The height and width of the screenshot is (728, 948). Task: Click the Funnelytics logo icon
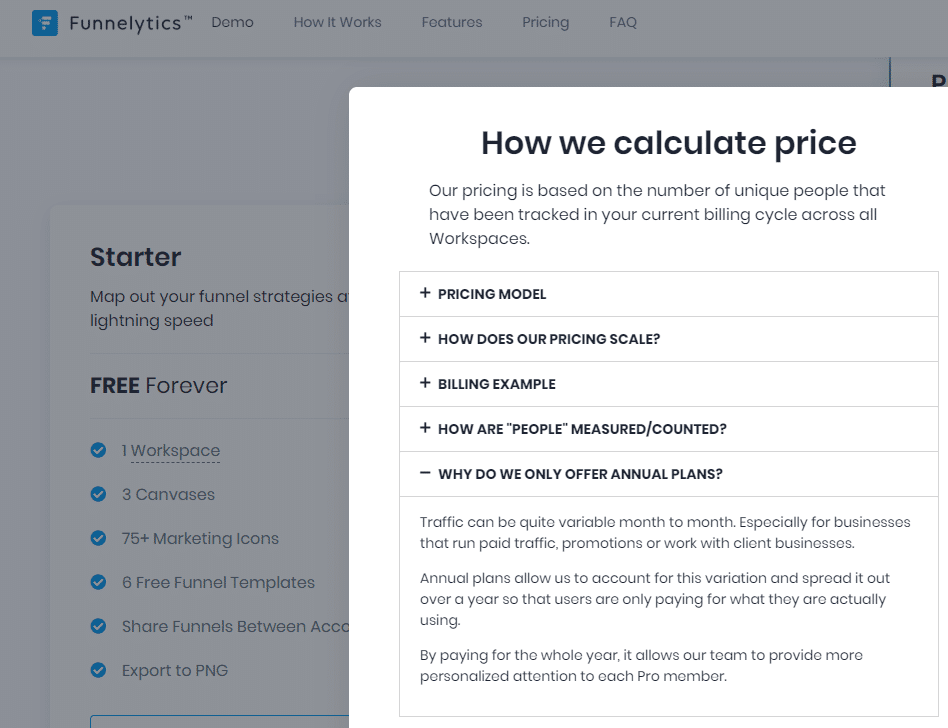click(x=45, y=23)
